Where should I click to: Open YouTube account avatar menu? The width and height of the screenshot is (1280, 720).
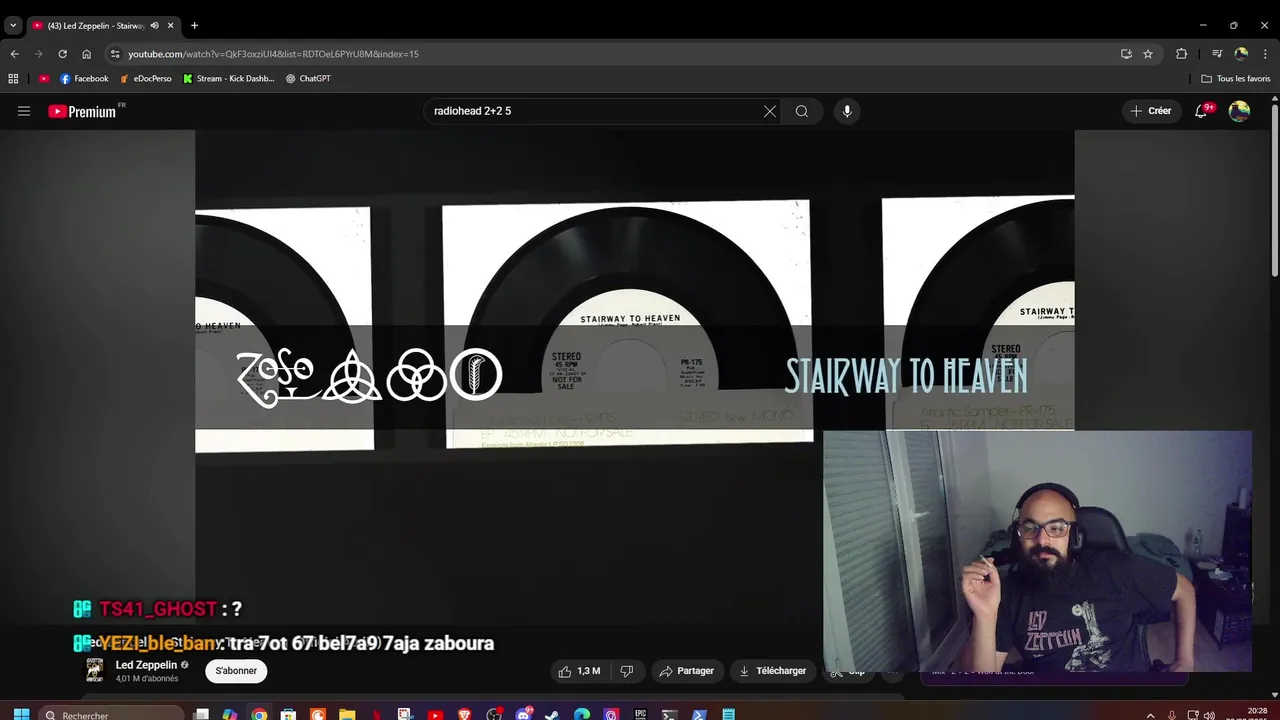(1239, 111)
